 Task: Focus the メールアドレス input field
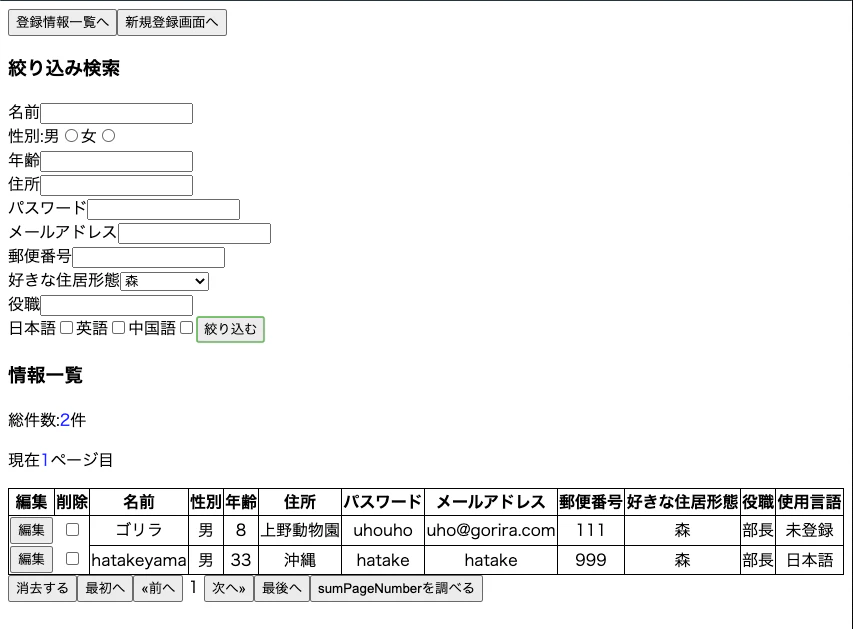tap(194, 233)
